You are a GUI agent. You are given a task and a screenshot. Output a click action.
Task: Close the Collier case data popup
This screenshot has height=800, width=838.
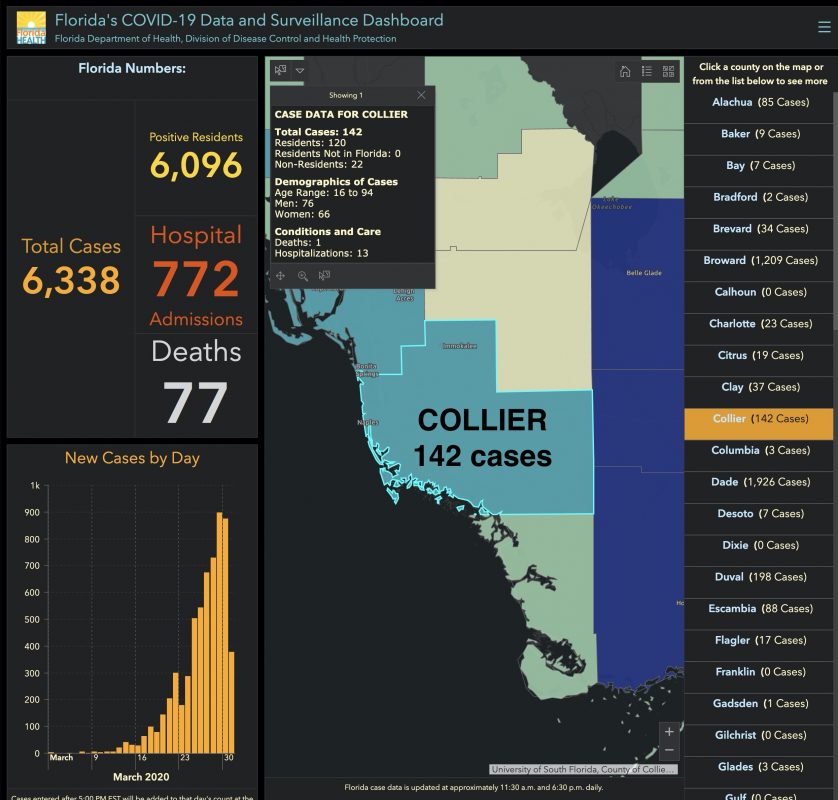[421, 95]
